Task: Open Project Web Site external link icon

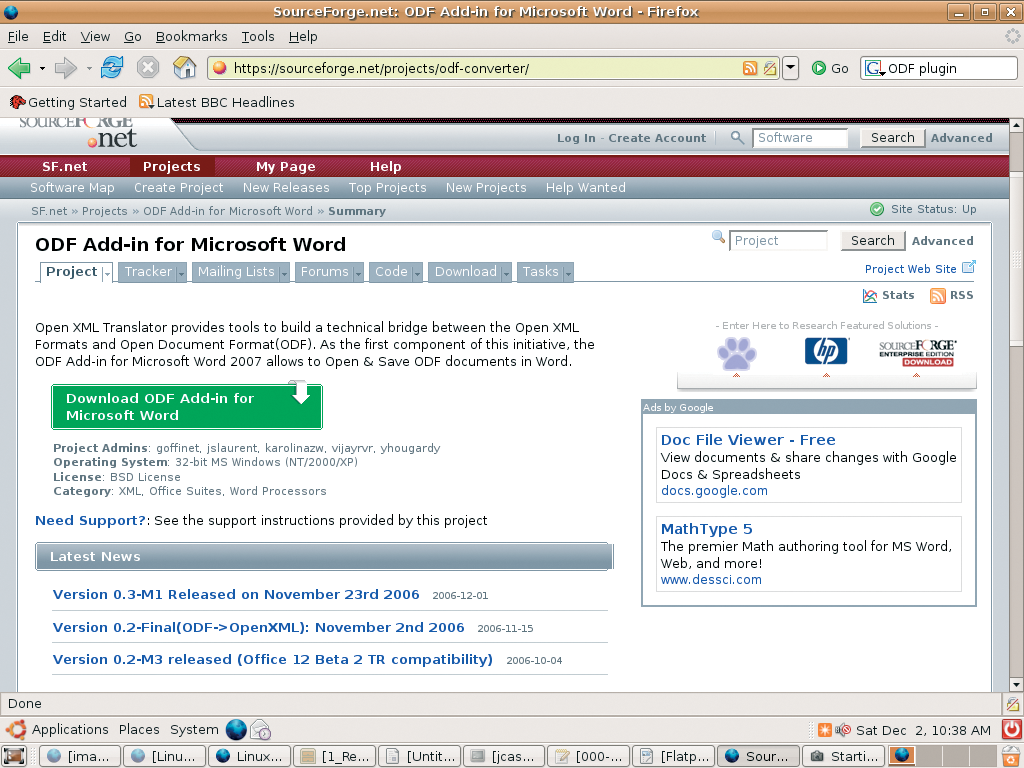Action: (969, 267)
